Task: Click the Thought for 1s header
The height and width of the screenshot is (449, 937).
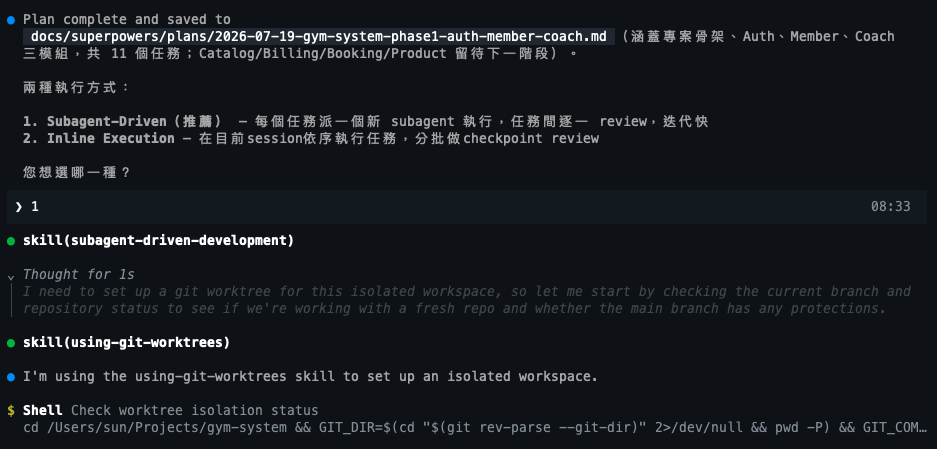Action: [x=78, y=274]
